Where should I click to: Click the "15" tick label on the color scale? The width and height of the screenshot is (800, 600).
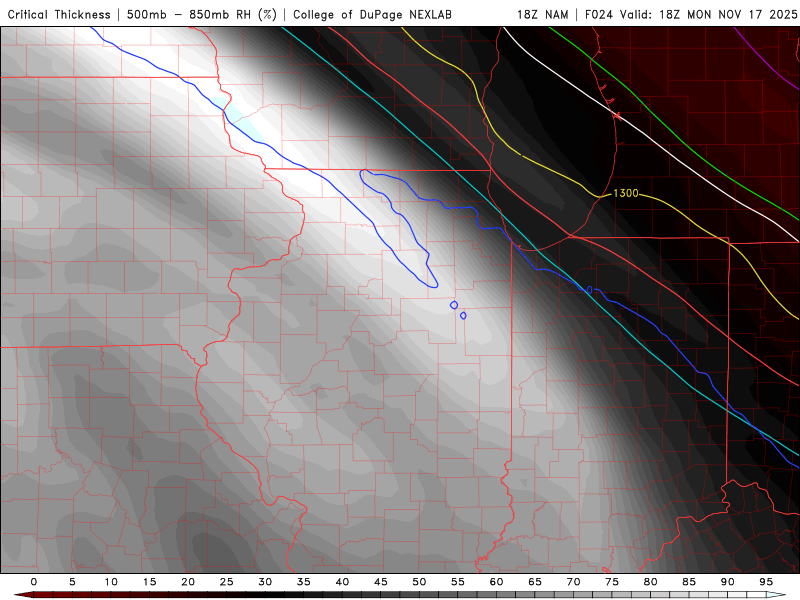point(149,582)
